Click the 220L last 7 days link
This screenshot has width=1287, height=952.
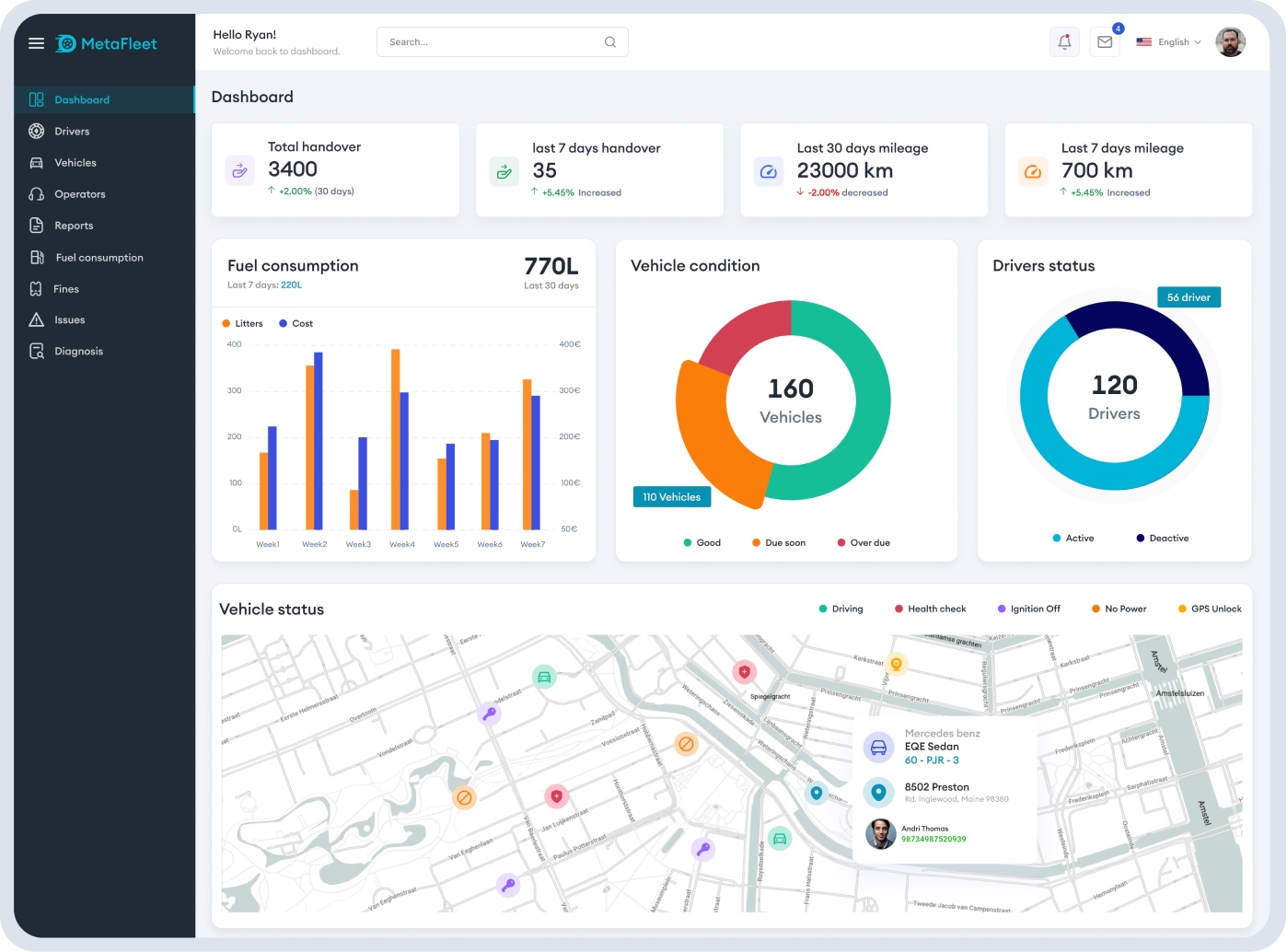[x=291, y=285]
